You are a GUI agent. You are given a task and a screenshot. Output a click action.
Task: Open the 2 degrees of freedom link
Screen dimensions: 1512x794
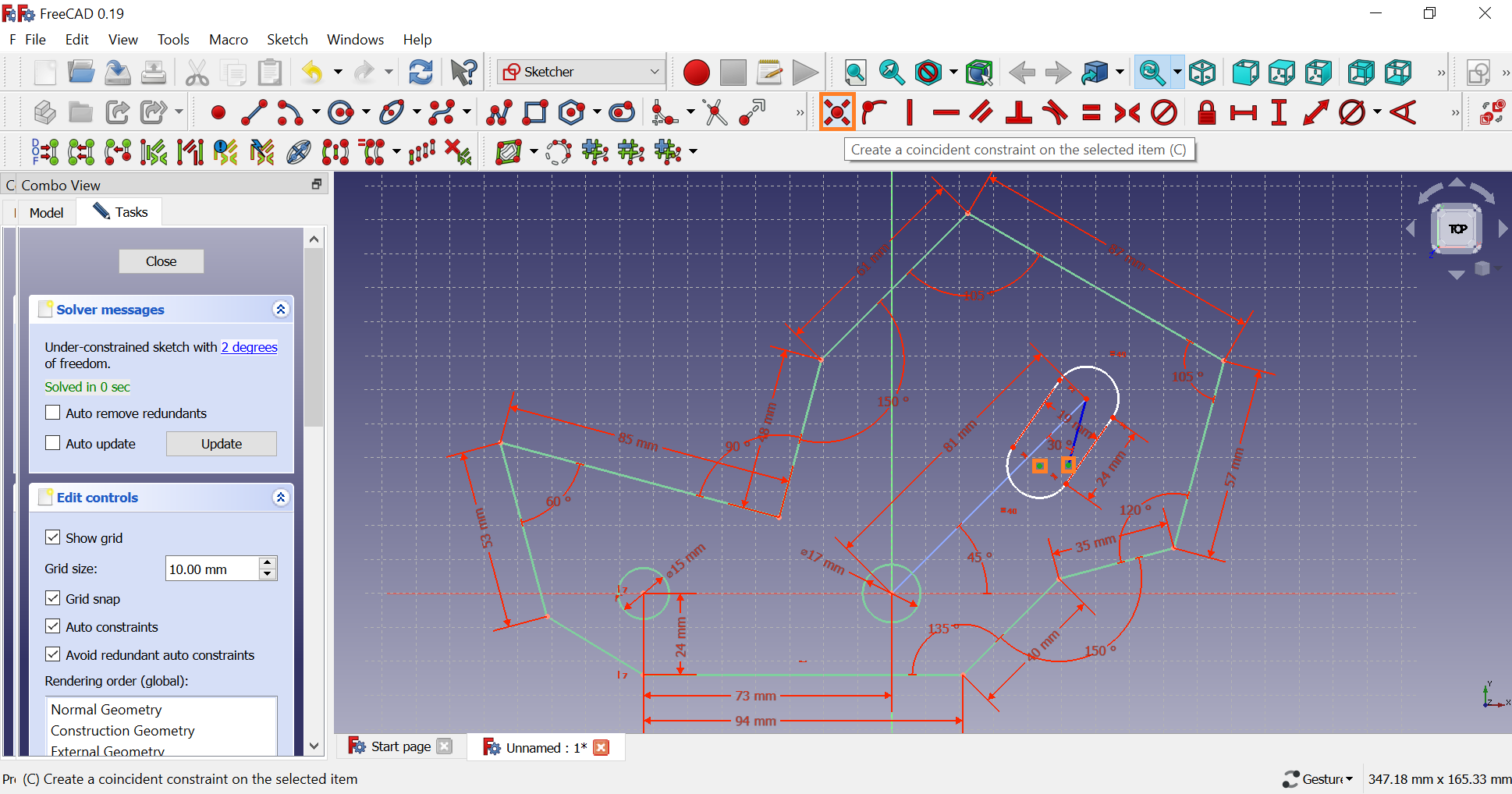[x=249, y=347]
